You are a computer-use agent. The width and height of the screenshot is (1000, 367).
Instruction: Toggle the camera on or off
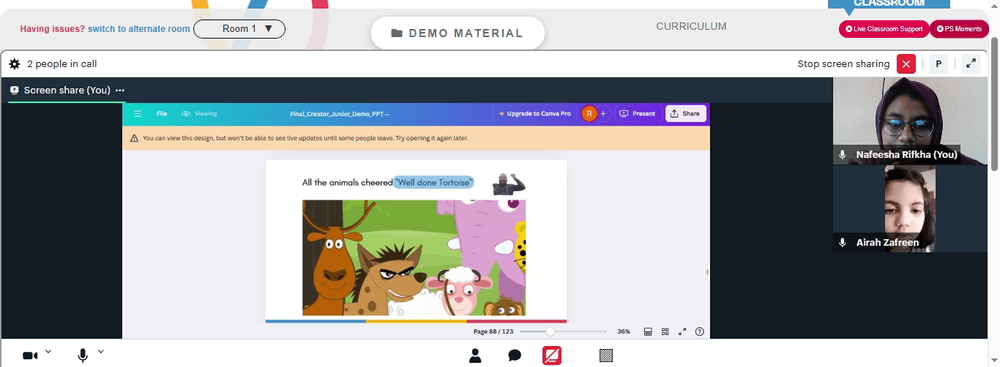(x=30, y=356)
